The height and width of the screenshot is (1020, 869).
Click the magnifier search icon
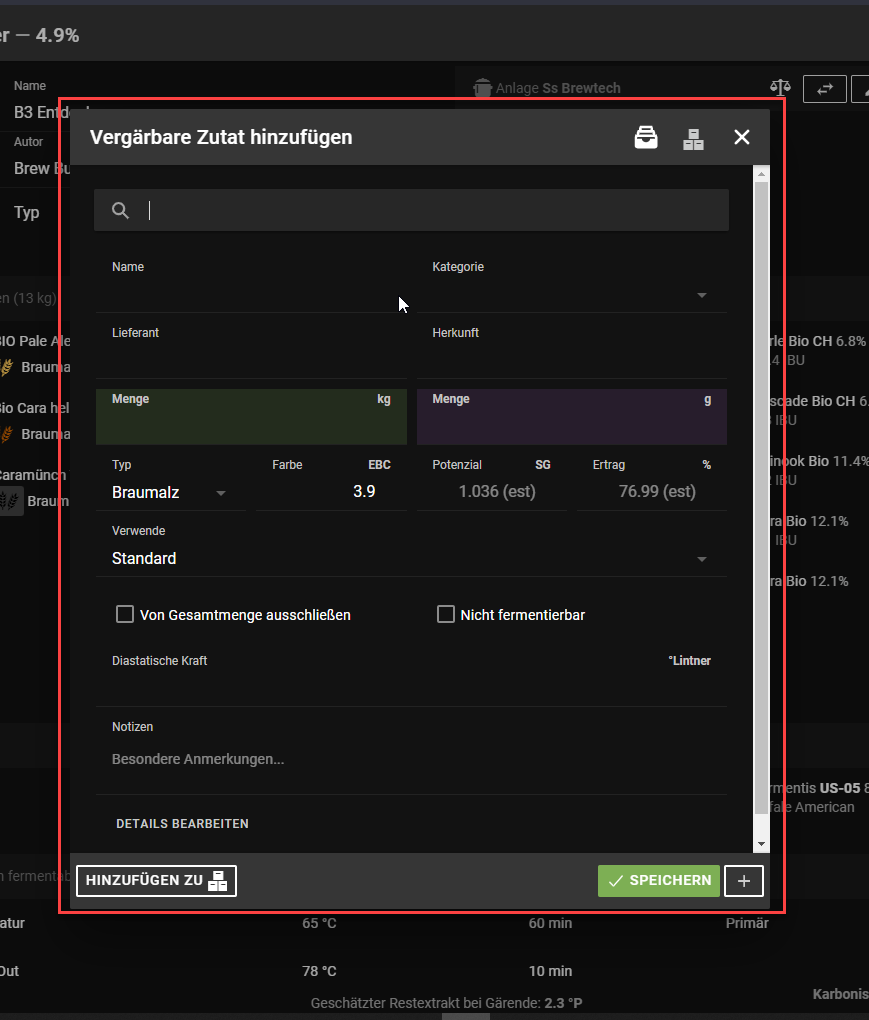click(x=121, y=210)
